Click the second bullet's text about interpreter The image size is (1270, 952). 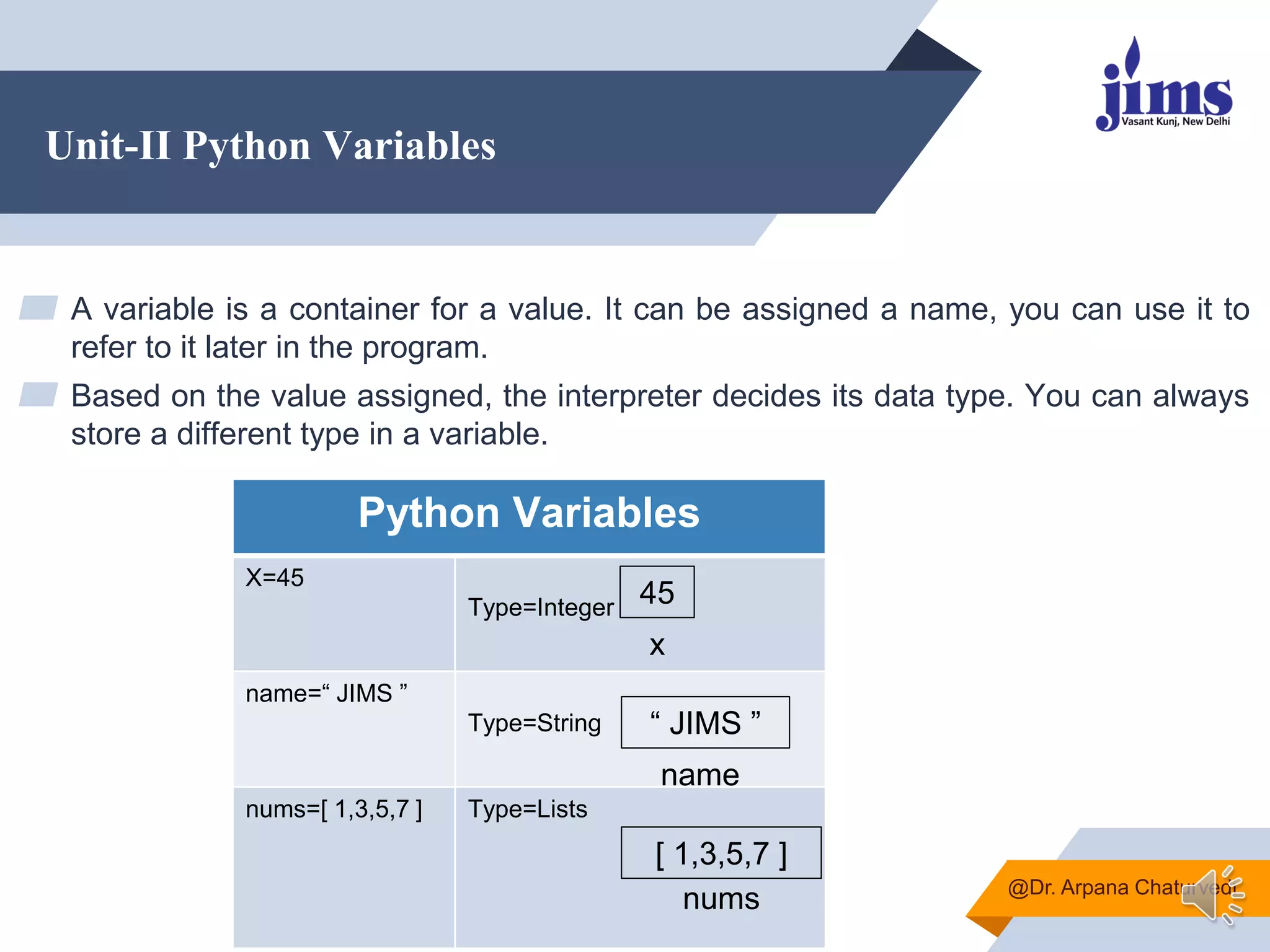(660, 415)
